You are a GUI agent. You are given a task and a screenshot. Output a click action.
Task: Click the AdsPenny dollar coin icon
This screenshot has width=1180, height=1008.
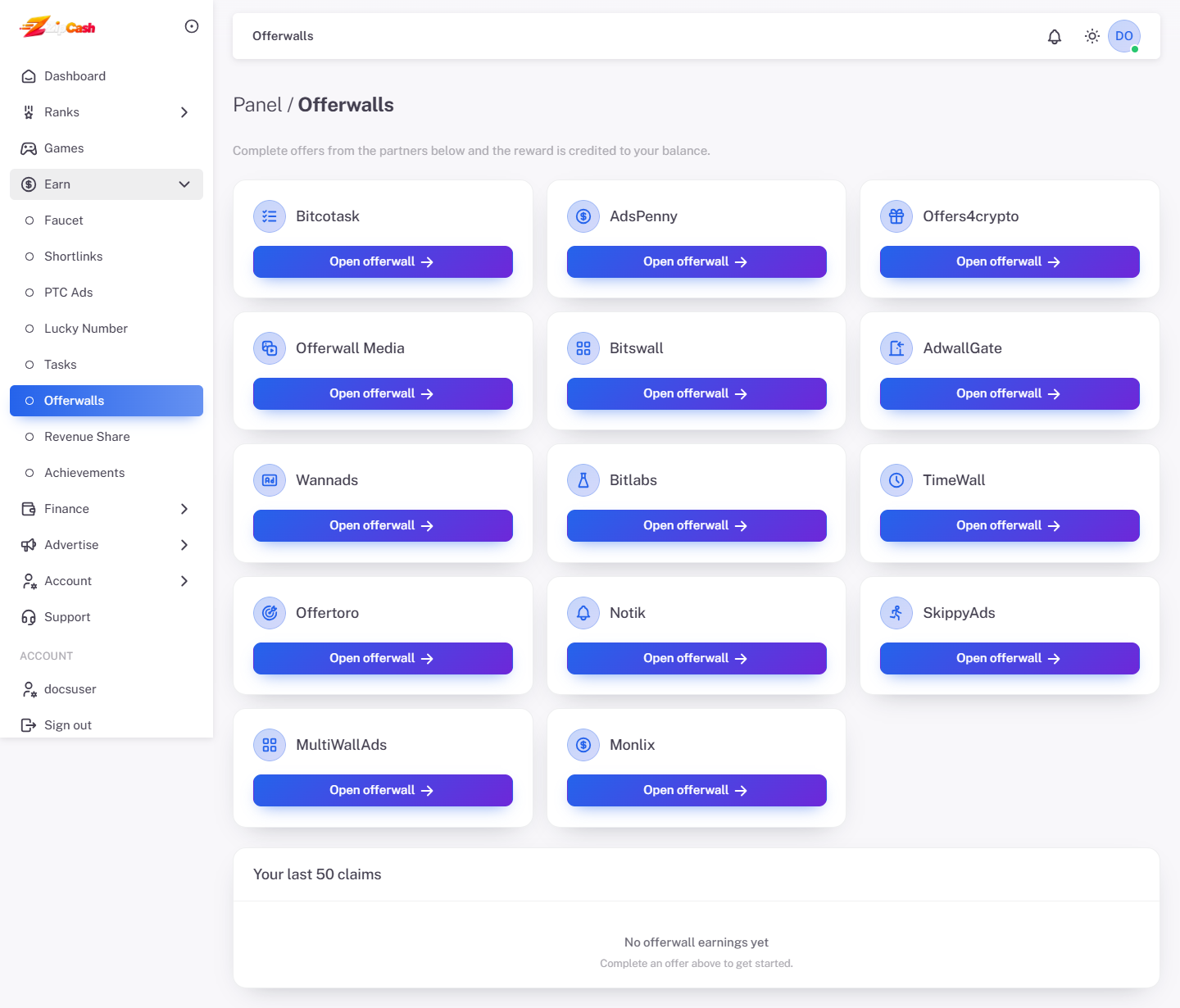click(583, 216)
